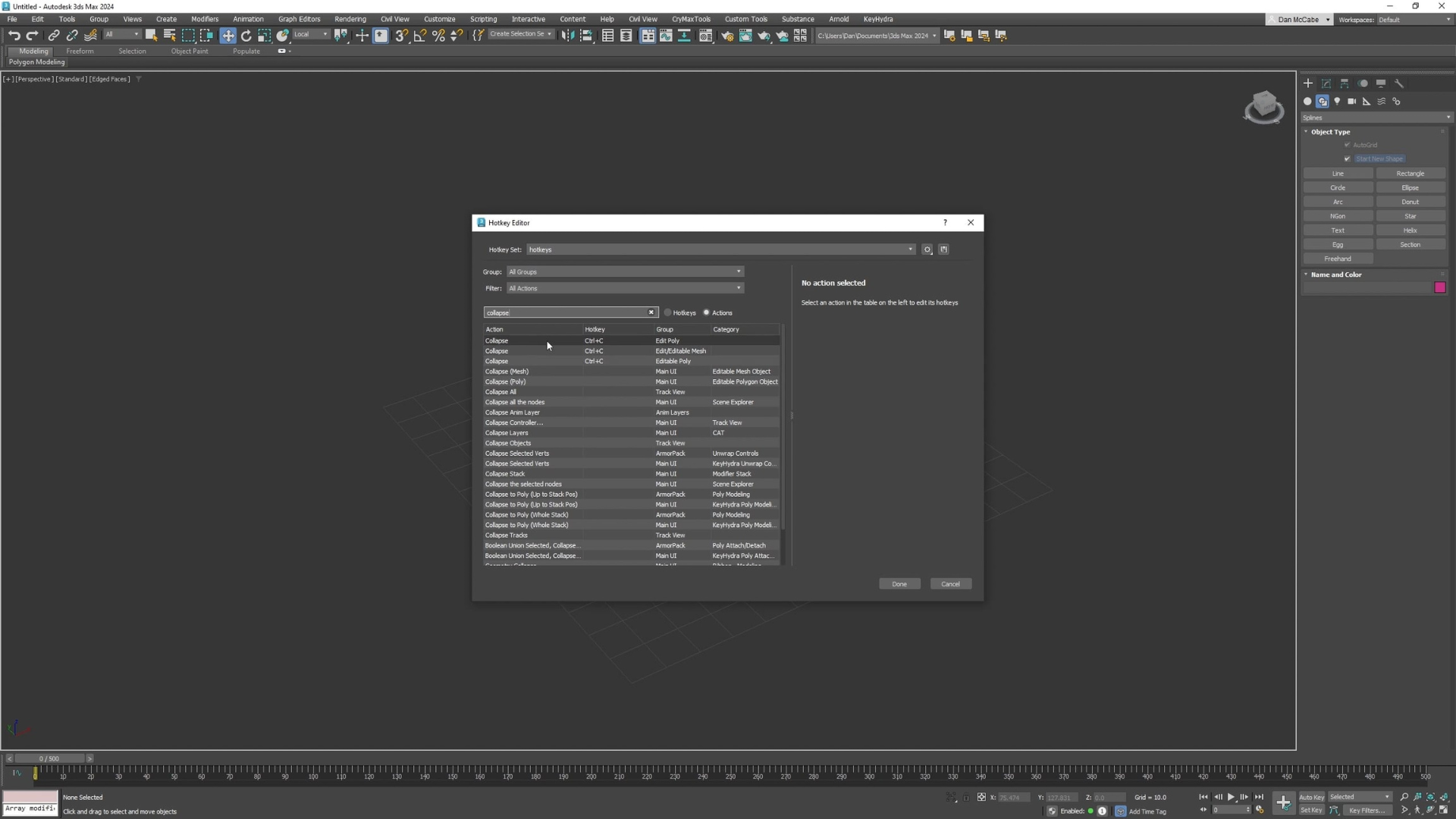The height and width of the screenshot is (819, 1456).
Task: Select the Select and Move tool
Action: [227, 36]
